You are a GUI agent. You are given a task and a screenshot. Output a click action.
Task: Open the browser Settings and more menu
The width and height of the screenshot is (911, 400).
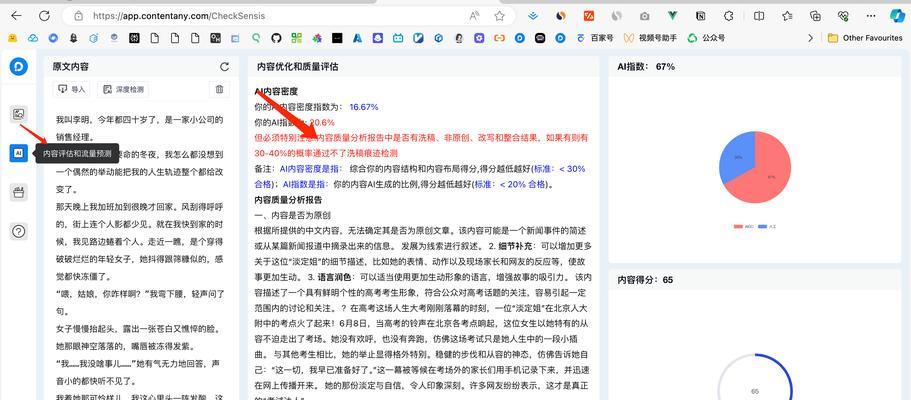870,16
